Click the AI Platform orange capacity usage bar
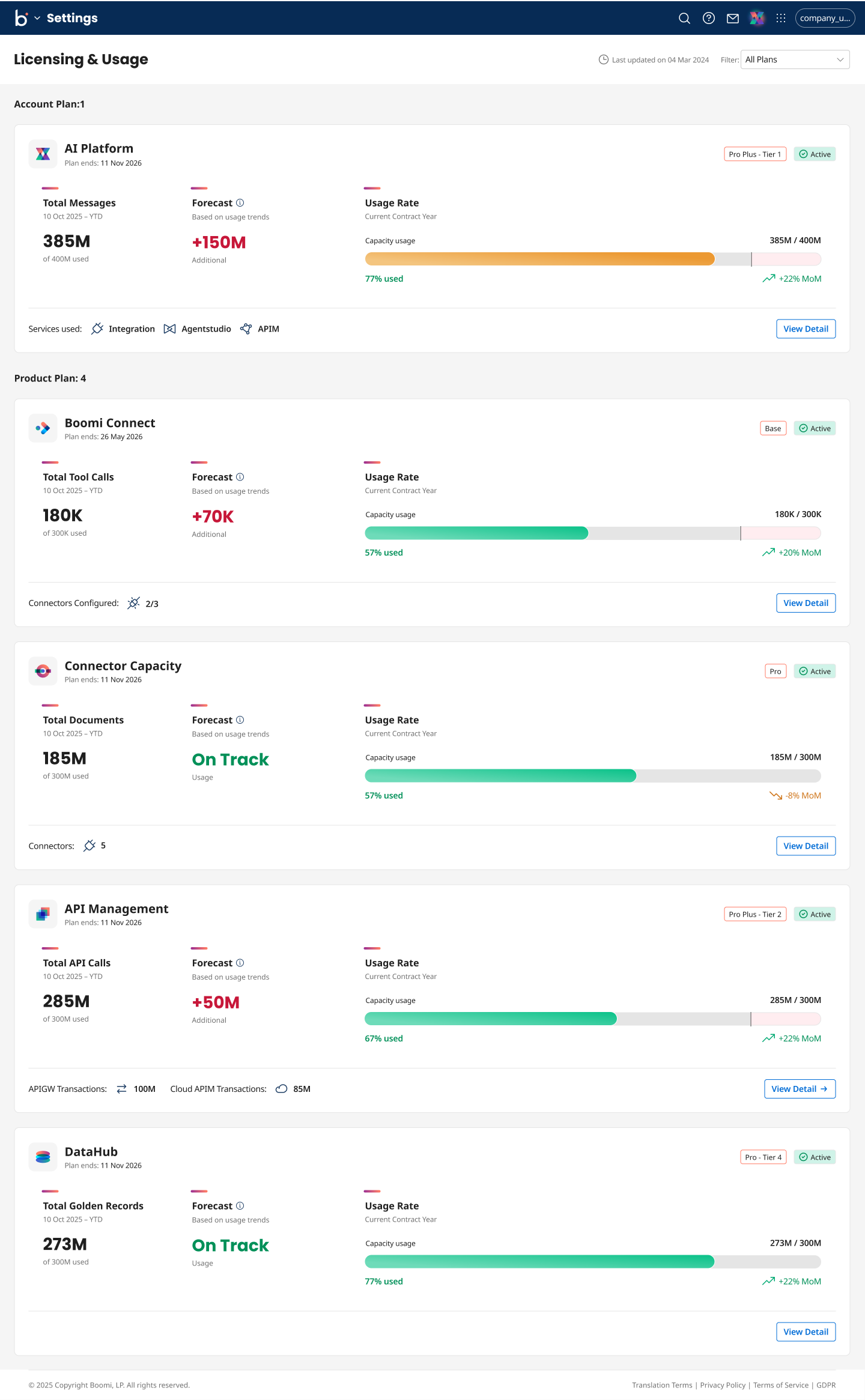 tap(539, 259)
